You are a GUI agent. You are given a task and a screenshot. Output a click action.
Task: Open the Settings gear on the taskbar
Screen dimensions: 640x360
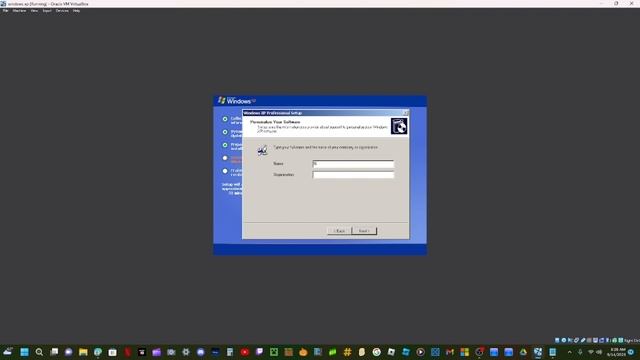(x=186, y=352)
